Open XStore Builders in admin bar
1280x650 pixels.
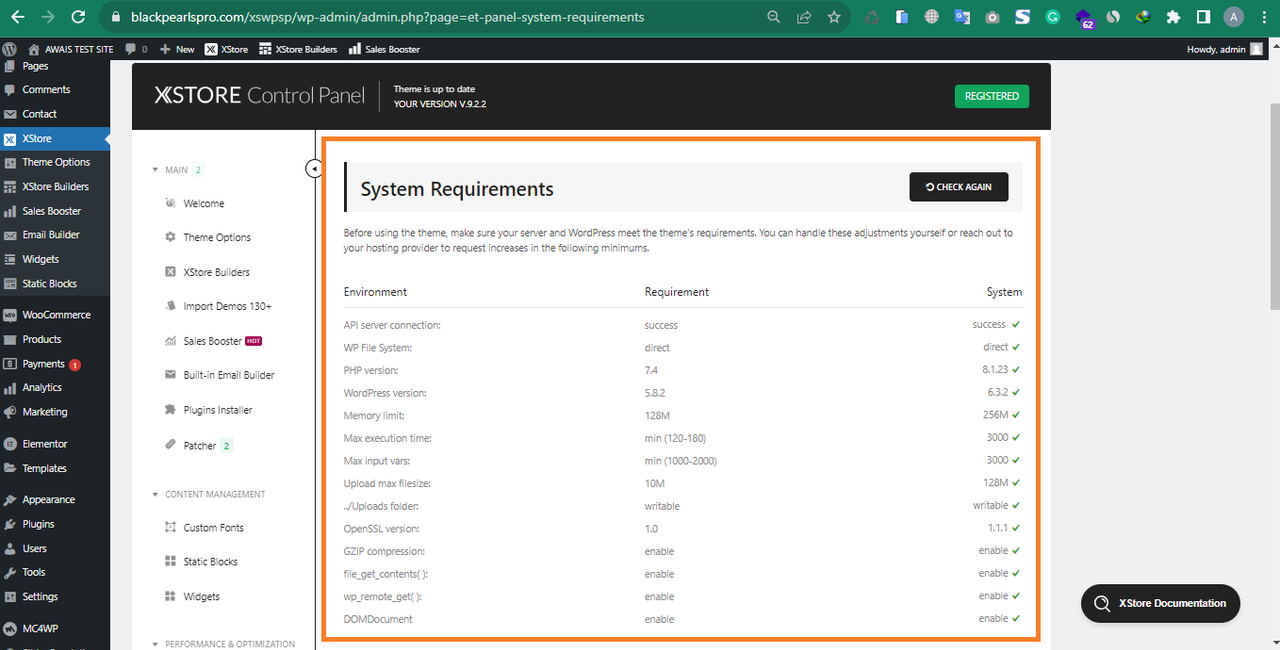(299, 49)
